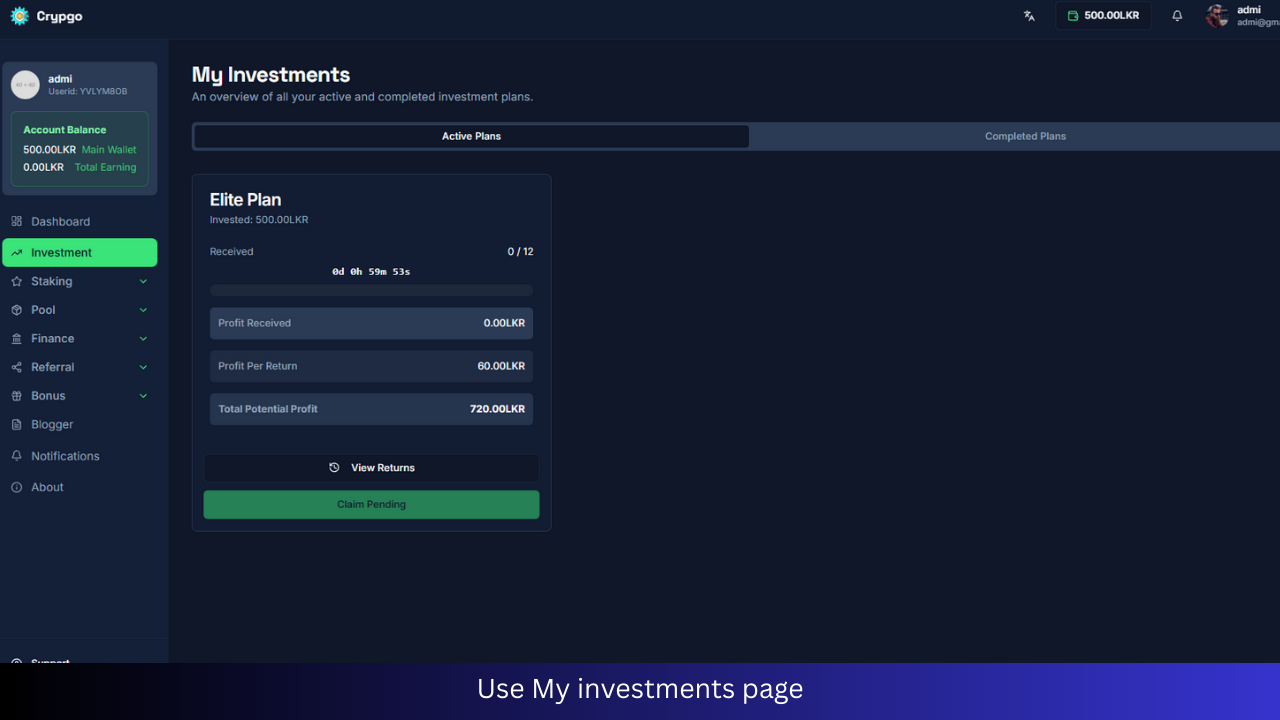Open the Notifications sidebar entry

coord(65,456)
